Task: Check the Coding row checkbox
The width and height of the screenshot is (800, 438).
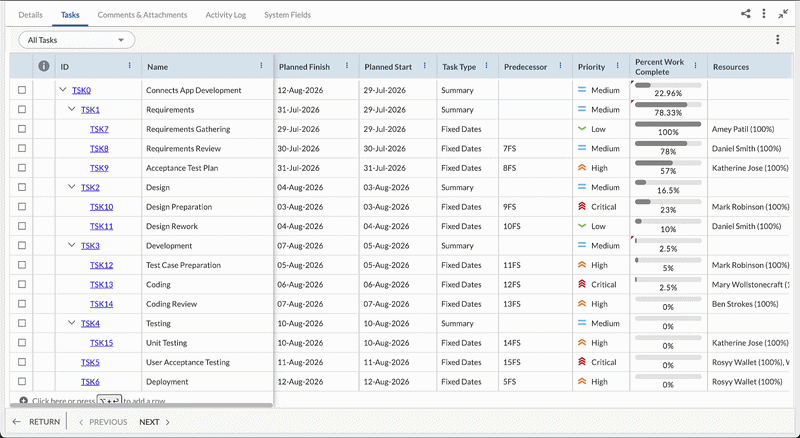Action: pos(22,284)
